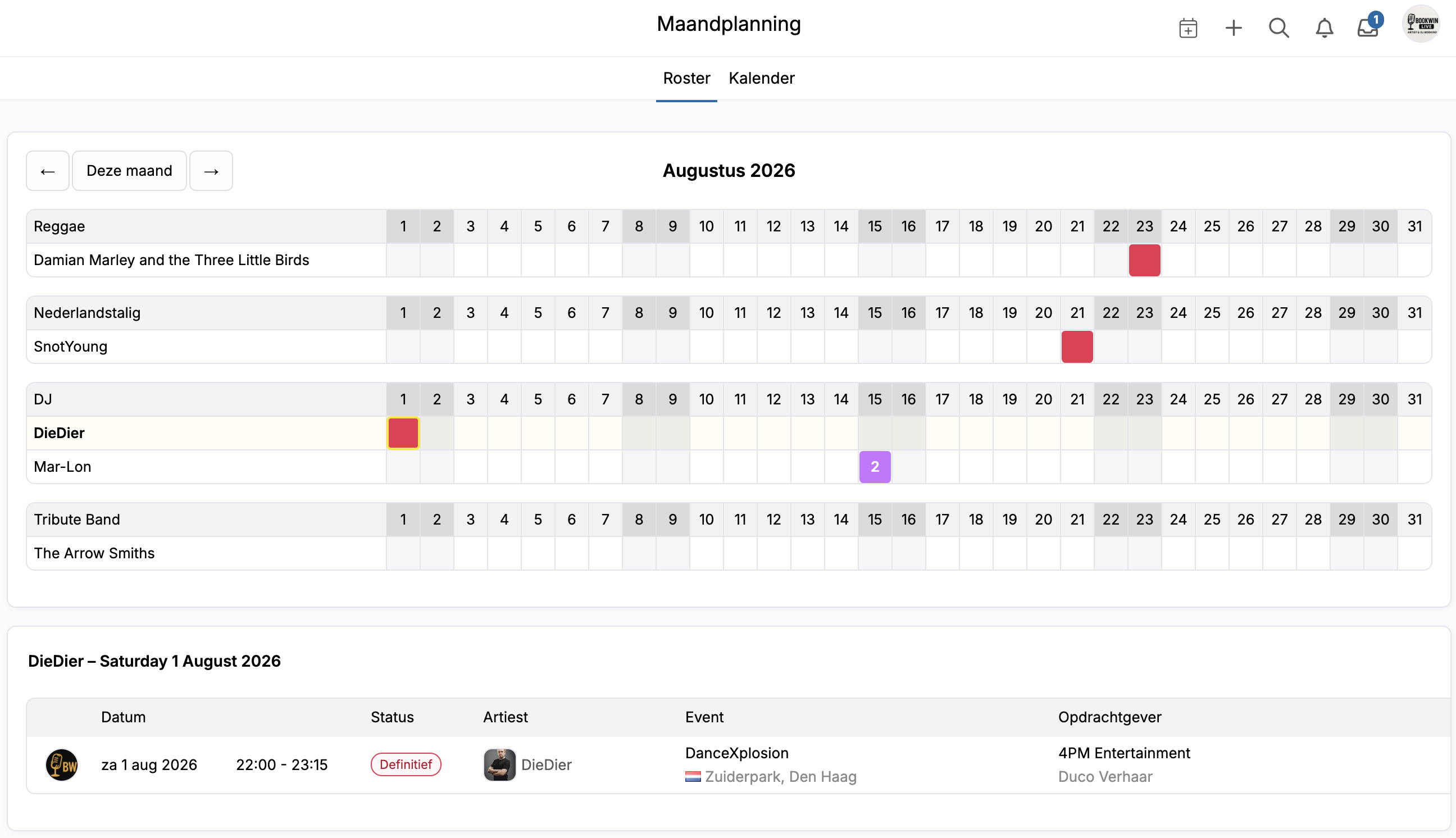This screenshot has height=838, width=1456.
Task: Click the Deze maand button
Action: point(129,171)
